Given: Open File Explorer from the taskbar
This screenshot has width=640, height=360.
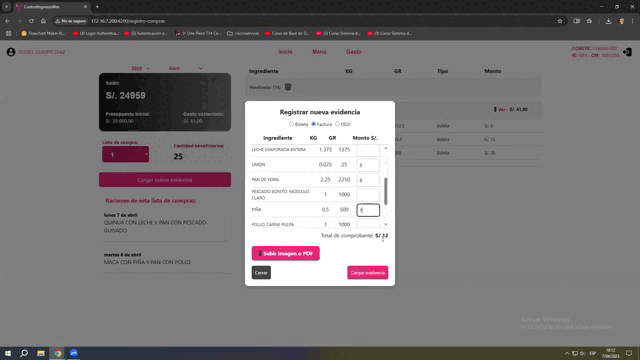Looking at the screenshot, I should pos(41,353).
